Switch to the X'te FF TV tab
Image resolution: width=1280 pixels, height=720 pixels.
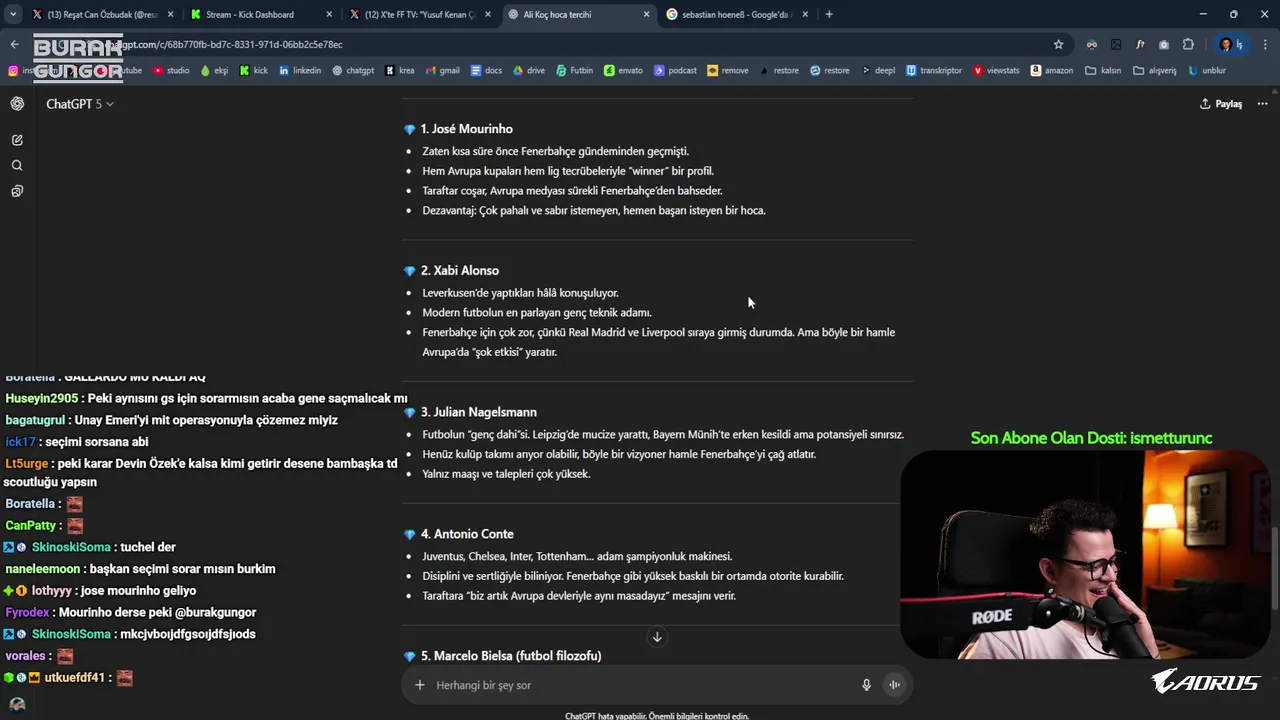pos(419,14)
